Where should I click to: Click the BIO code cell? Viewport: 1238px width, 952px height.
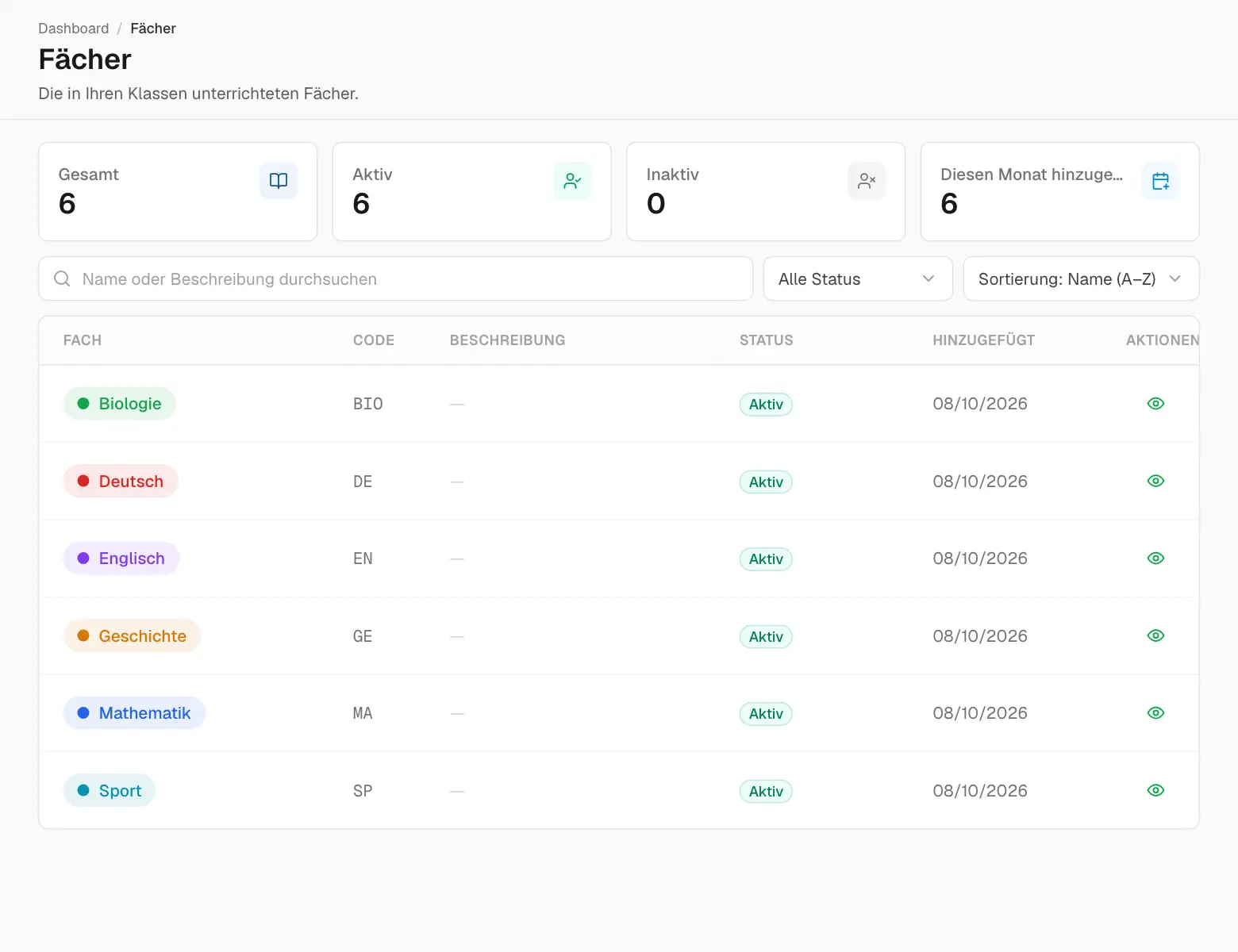pos(368,404)
